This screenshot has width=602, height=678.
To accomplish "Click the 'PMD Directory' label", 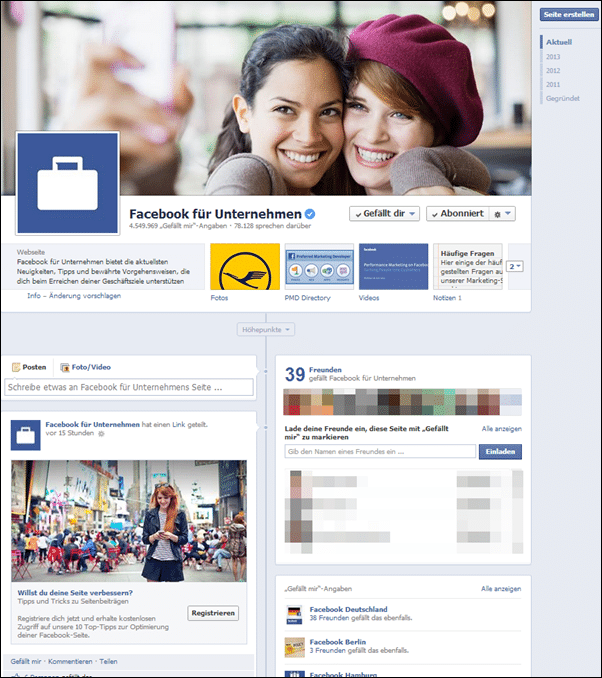I will point(307,298).
